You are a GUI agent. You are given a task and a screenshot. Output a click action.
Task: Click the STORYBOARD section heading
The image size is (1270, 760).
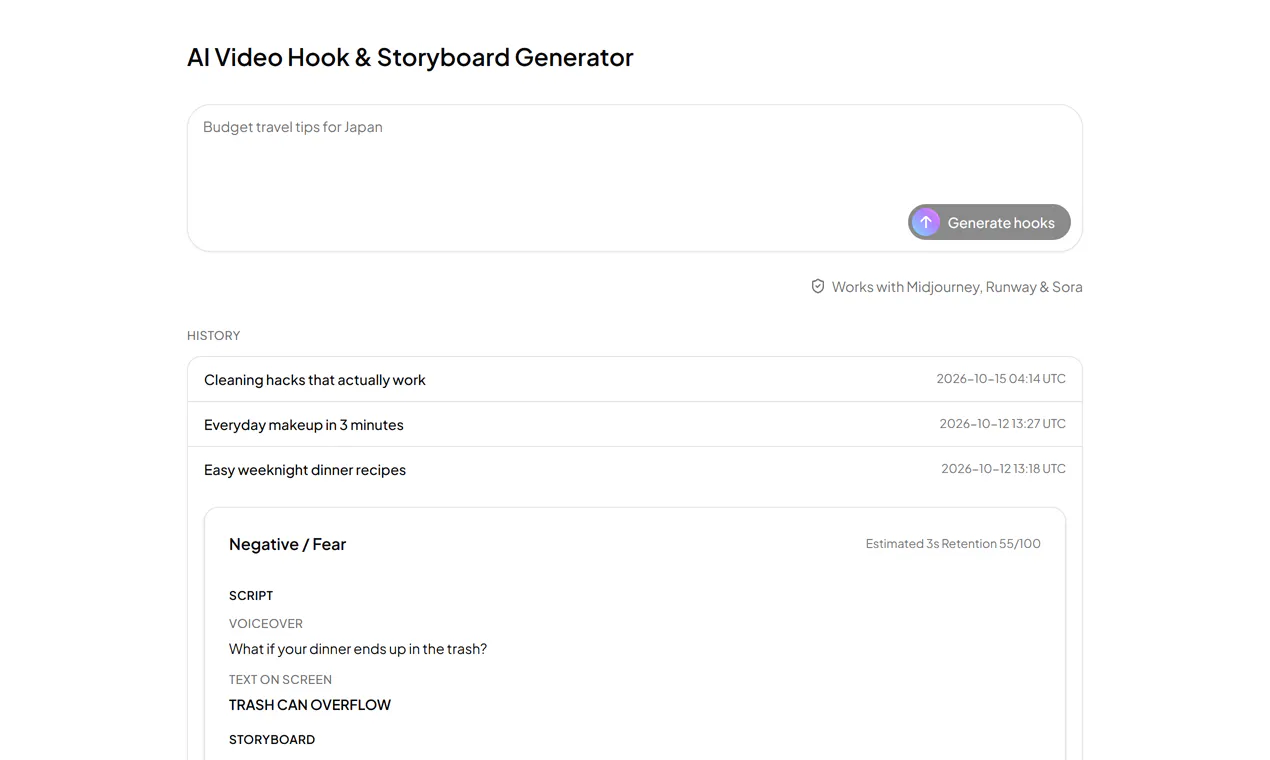272,739
